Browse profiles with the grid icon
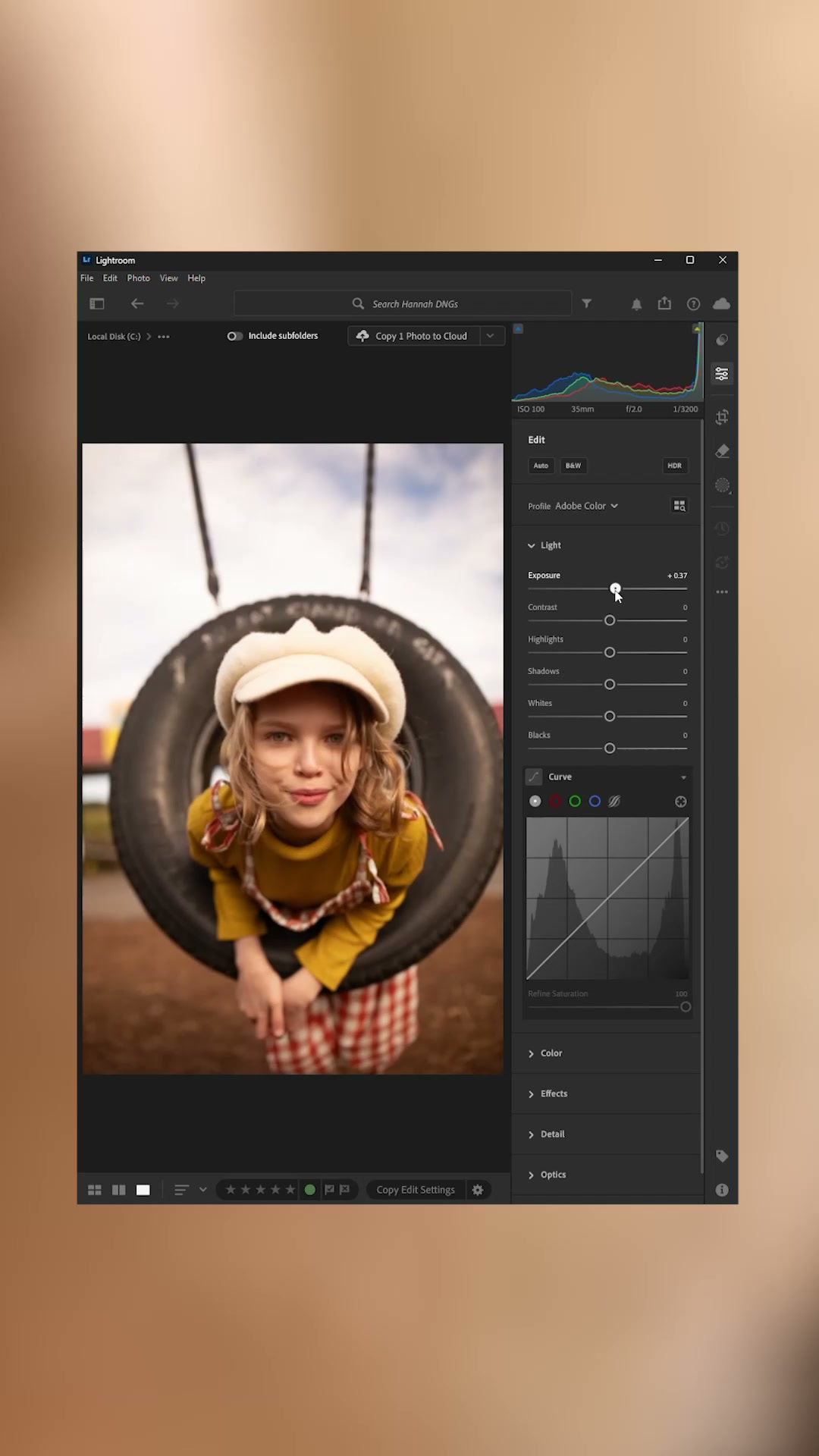The width and height of the screenshot is (819, 1456). (x=679, y=506)
